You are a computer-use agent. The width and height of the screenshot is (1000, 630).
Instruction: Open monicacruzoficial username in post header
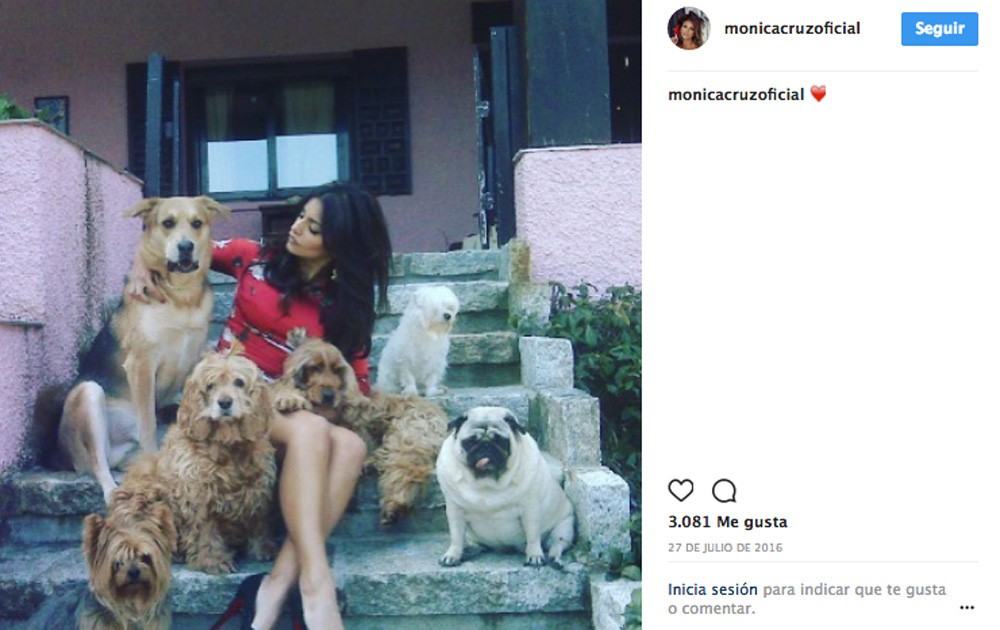pos(792,28)
